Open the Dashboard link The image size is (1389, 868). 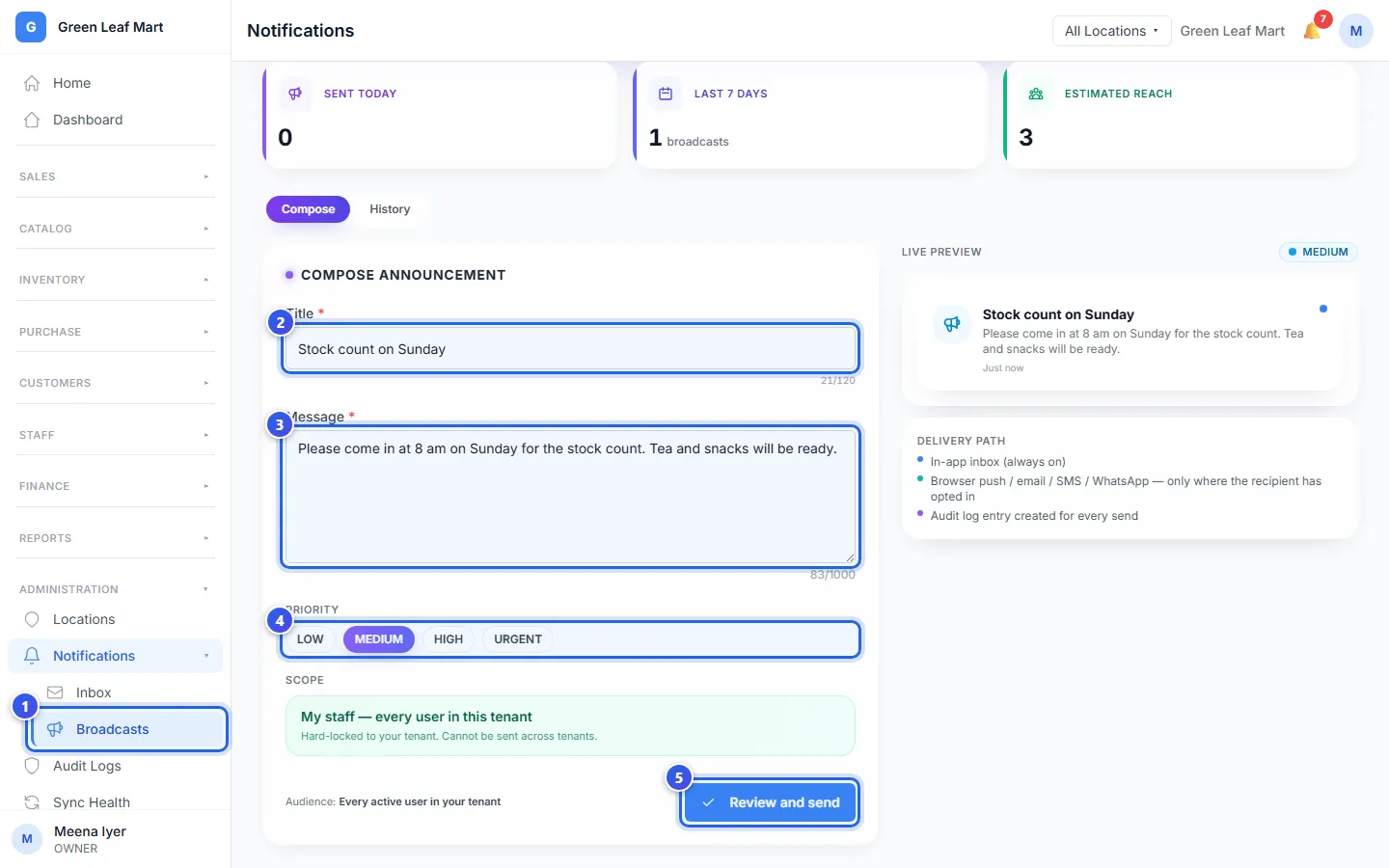pos(115,120)
